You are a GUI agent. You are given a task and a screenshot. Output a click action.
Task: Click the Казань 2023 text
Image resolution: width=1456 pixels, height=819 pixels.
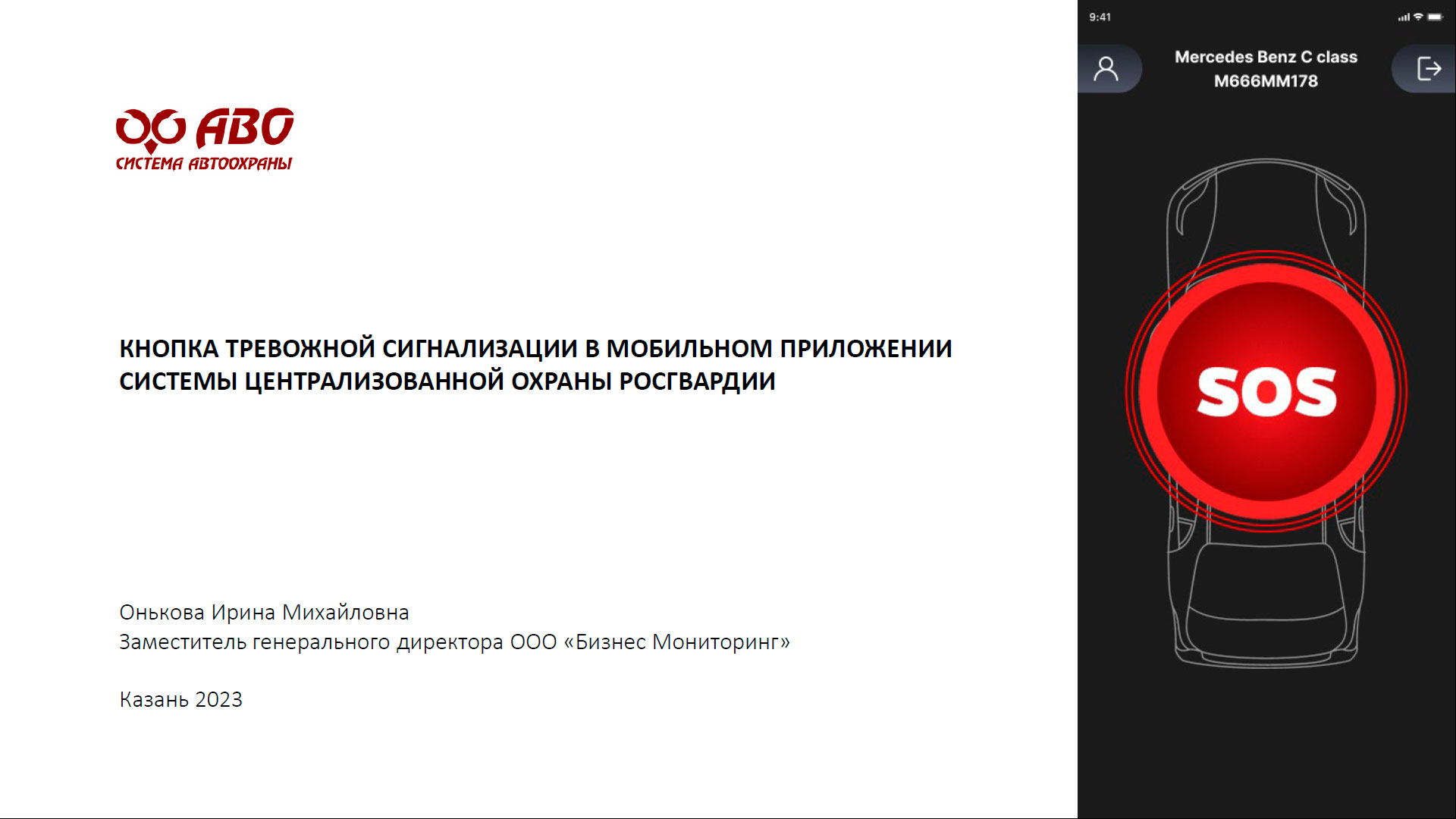(180, 699)
